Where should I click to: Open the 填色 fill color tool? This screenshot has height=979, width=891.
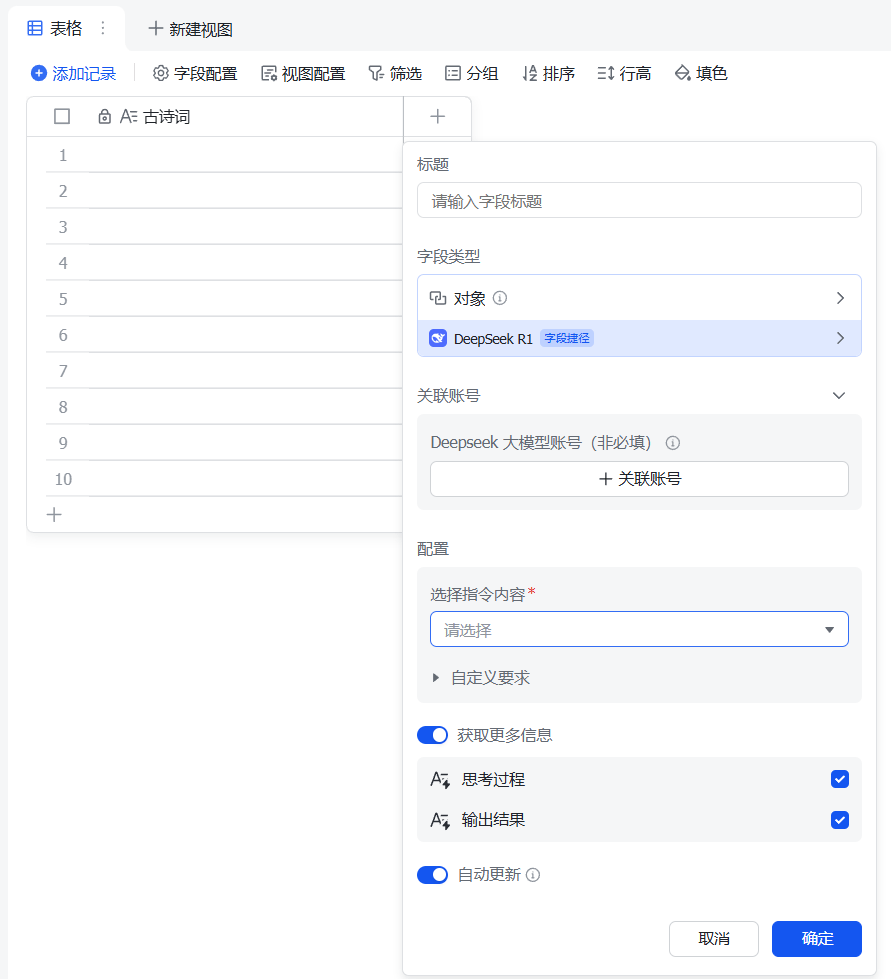(x=701, y=74)
